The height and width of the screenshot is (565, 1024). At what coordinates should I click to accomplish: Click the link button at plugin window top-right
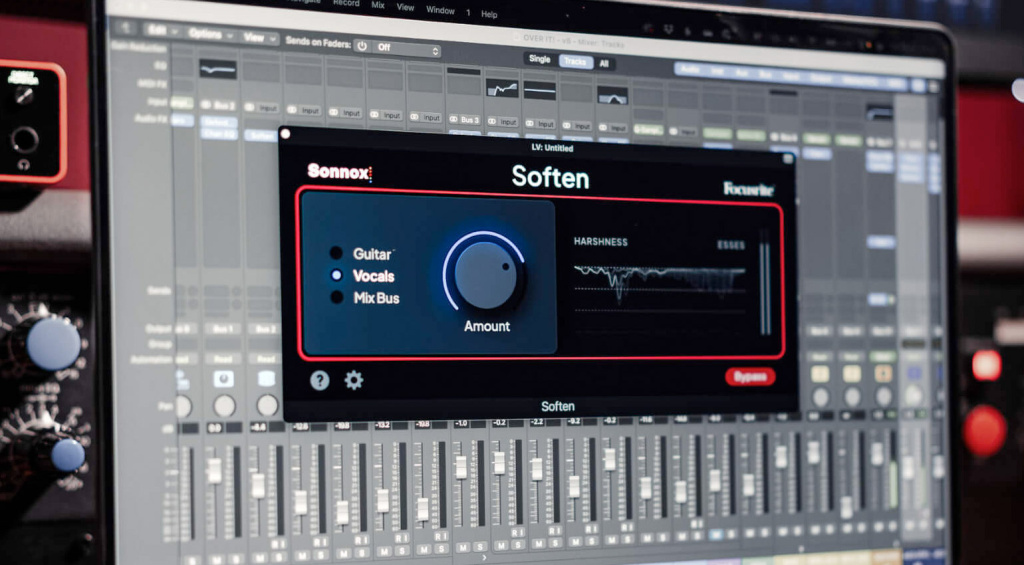pos(788,157)
